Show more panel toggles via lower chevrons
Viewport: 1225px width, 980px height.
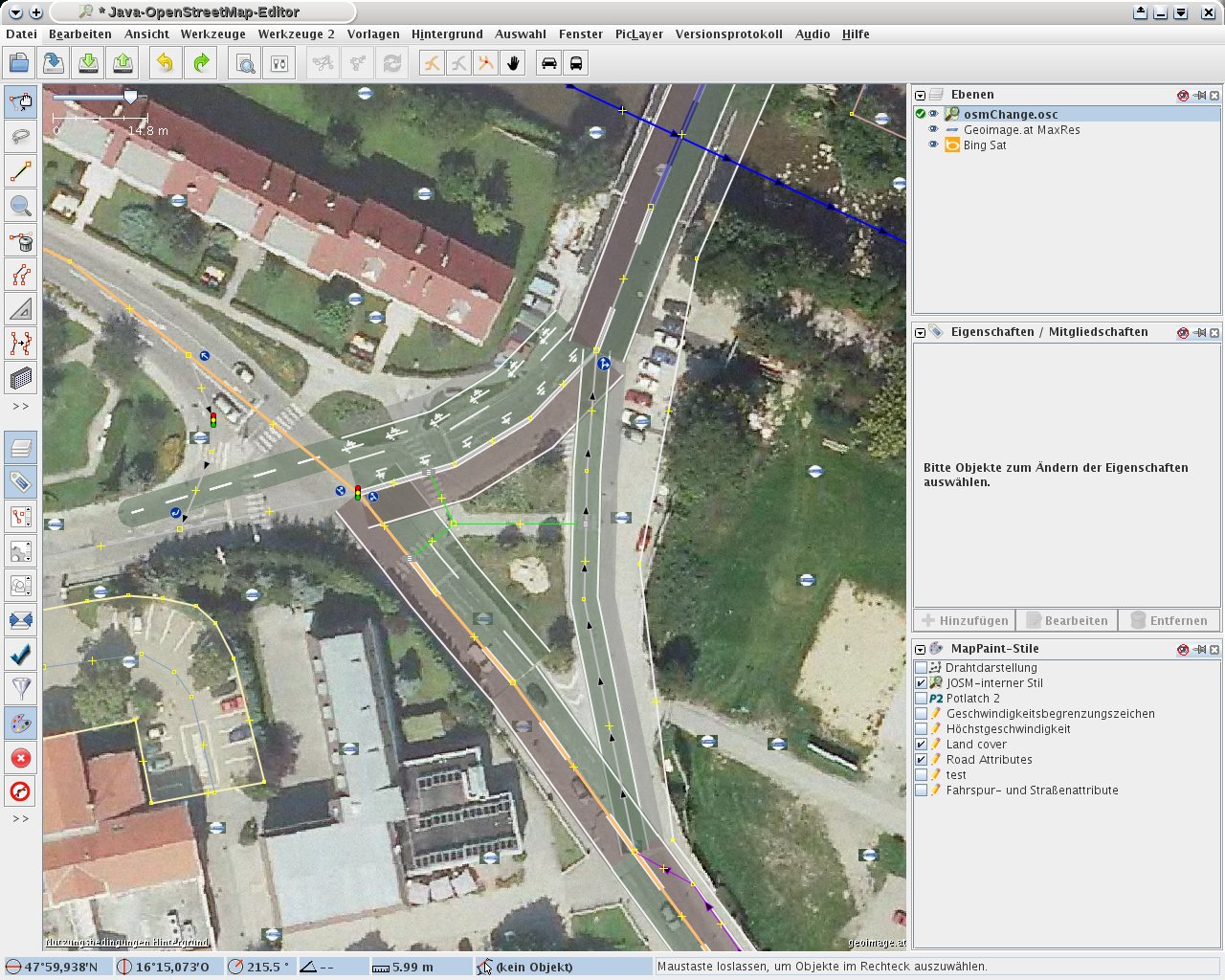21,819
